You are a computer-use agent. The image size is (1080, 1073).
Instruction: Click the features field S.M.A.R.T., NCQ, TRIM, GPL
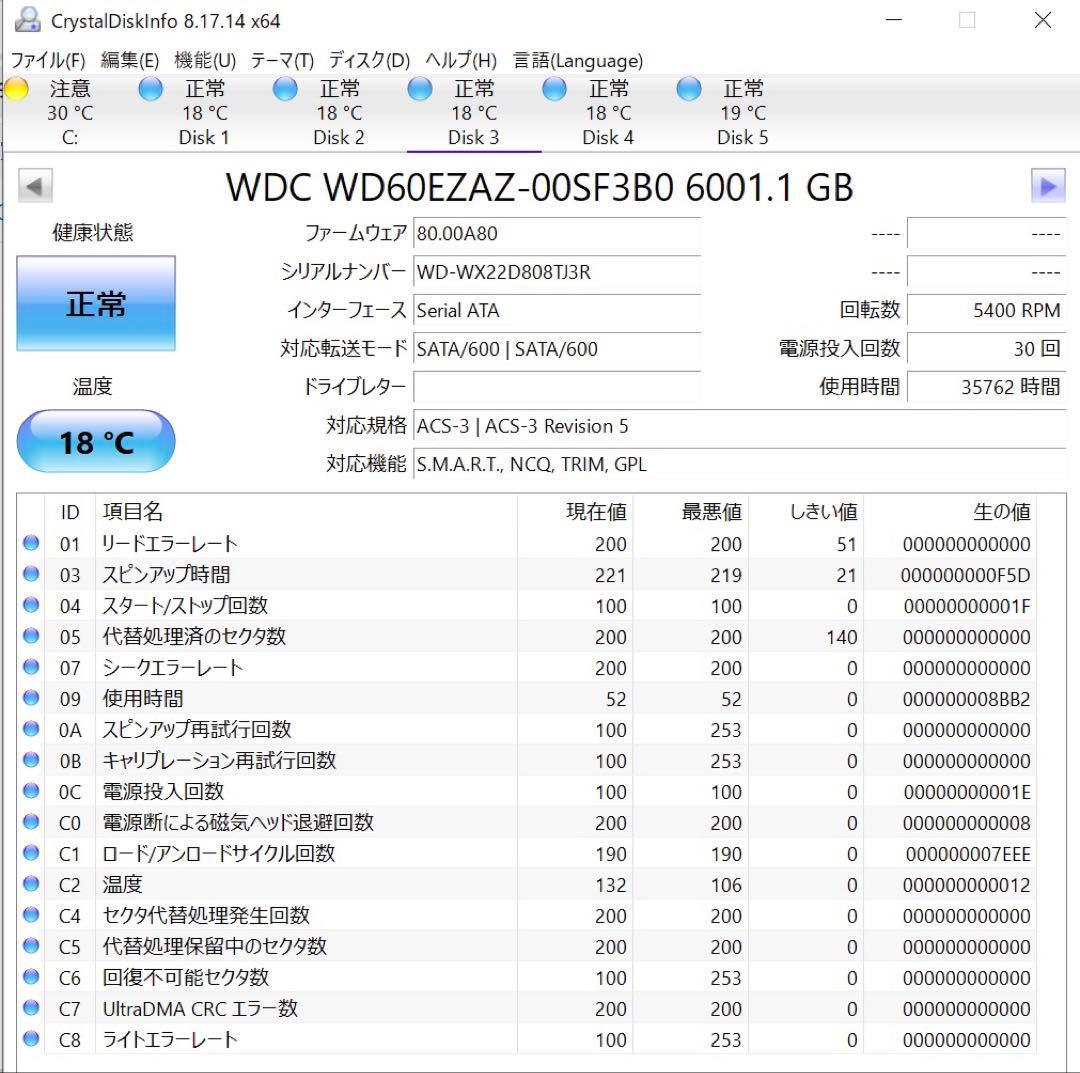[x=739, y=465]
